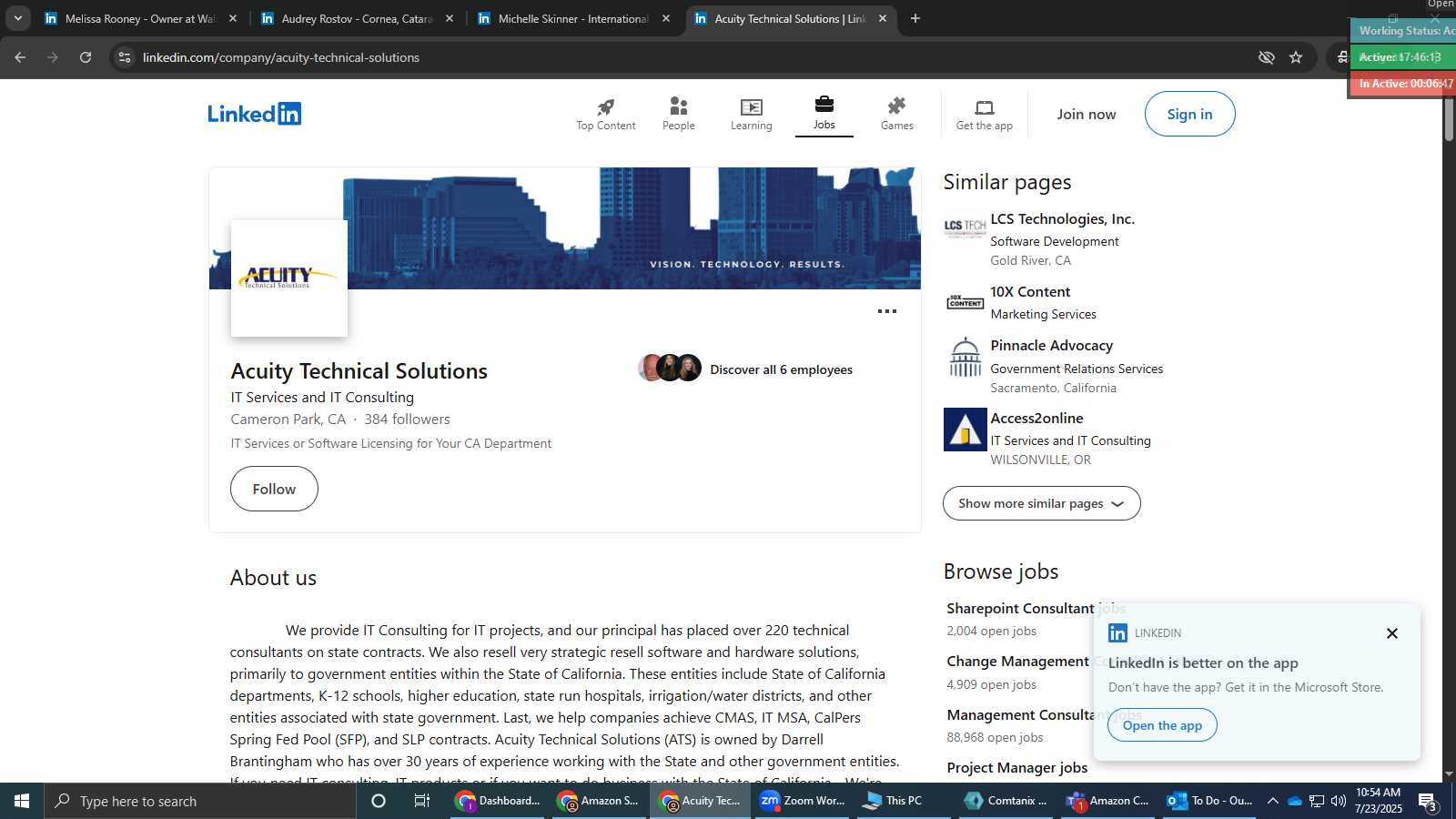This screenshot has width=1456, height=819.
Task: Follow Acuity Technical Solutions
Action: tap(274, 489)
